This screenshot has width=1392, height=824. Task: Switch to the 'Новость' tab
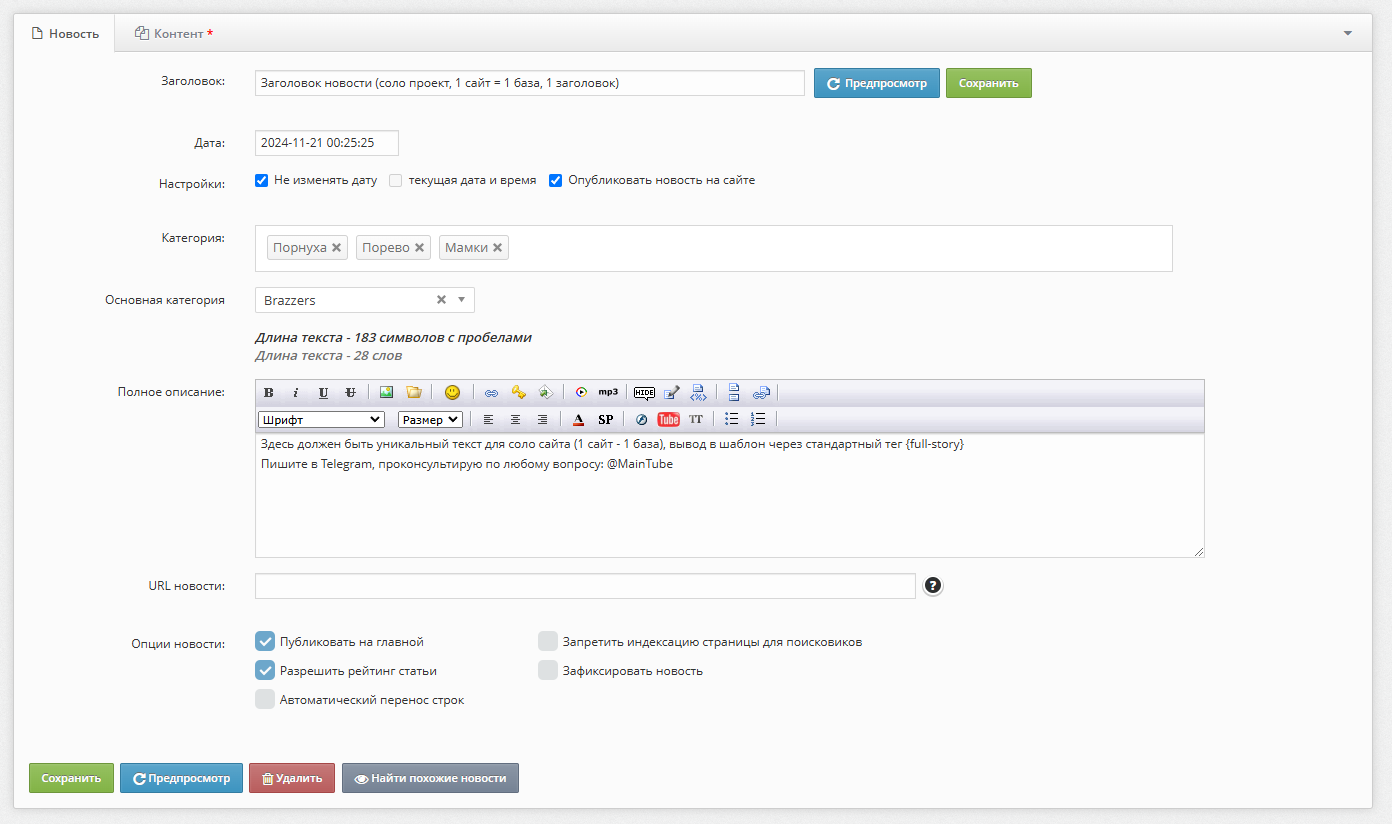(66, 33)
